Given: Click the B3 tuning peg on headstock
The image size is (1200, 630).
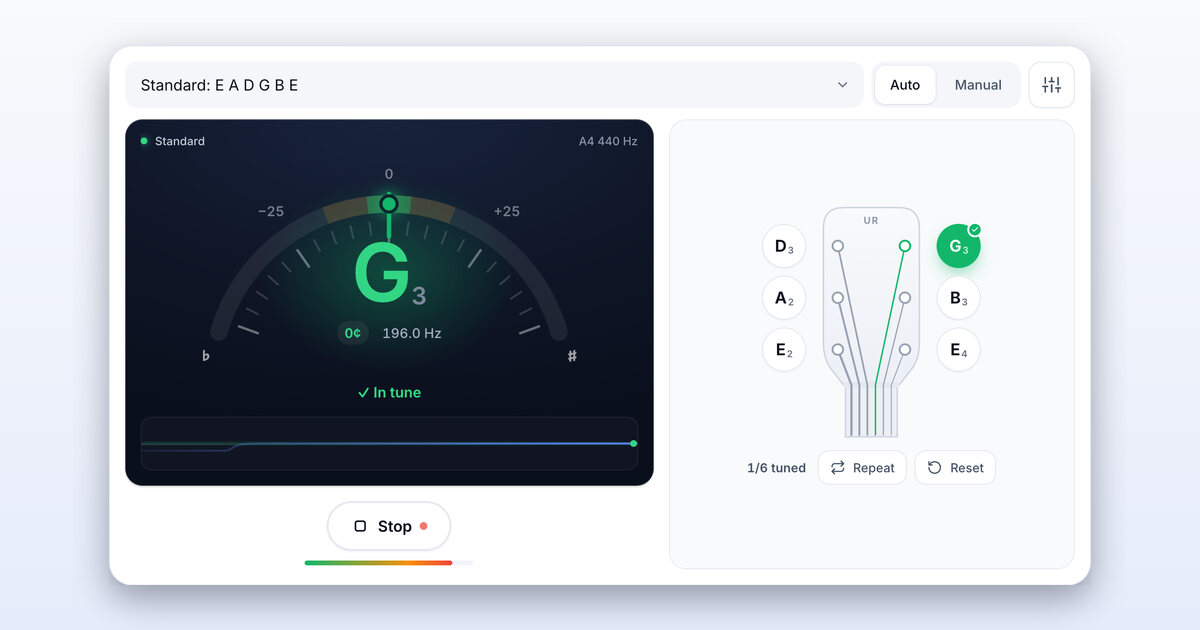Looking at the screenshot, I should [x=905, y=298].
